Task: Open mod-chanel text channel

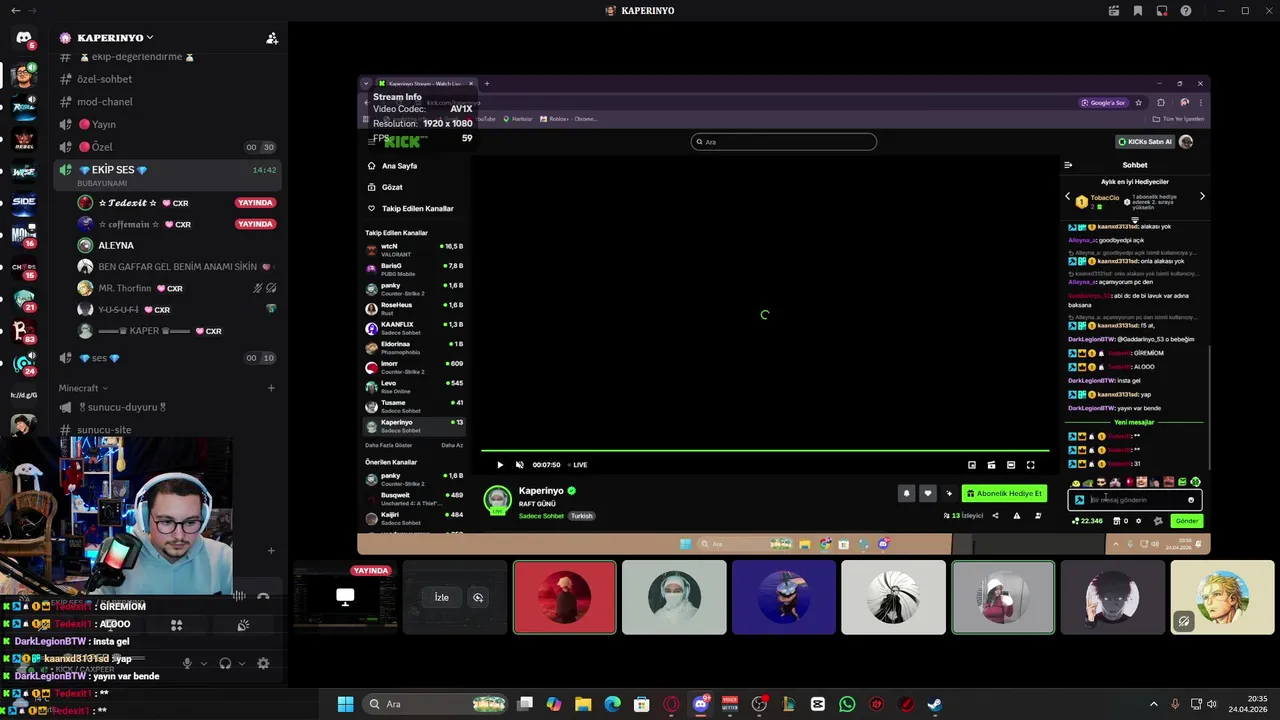Action: coord(104,102)
